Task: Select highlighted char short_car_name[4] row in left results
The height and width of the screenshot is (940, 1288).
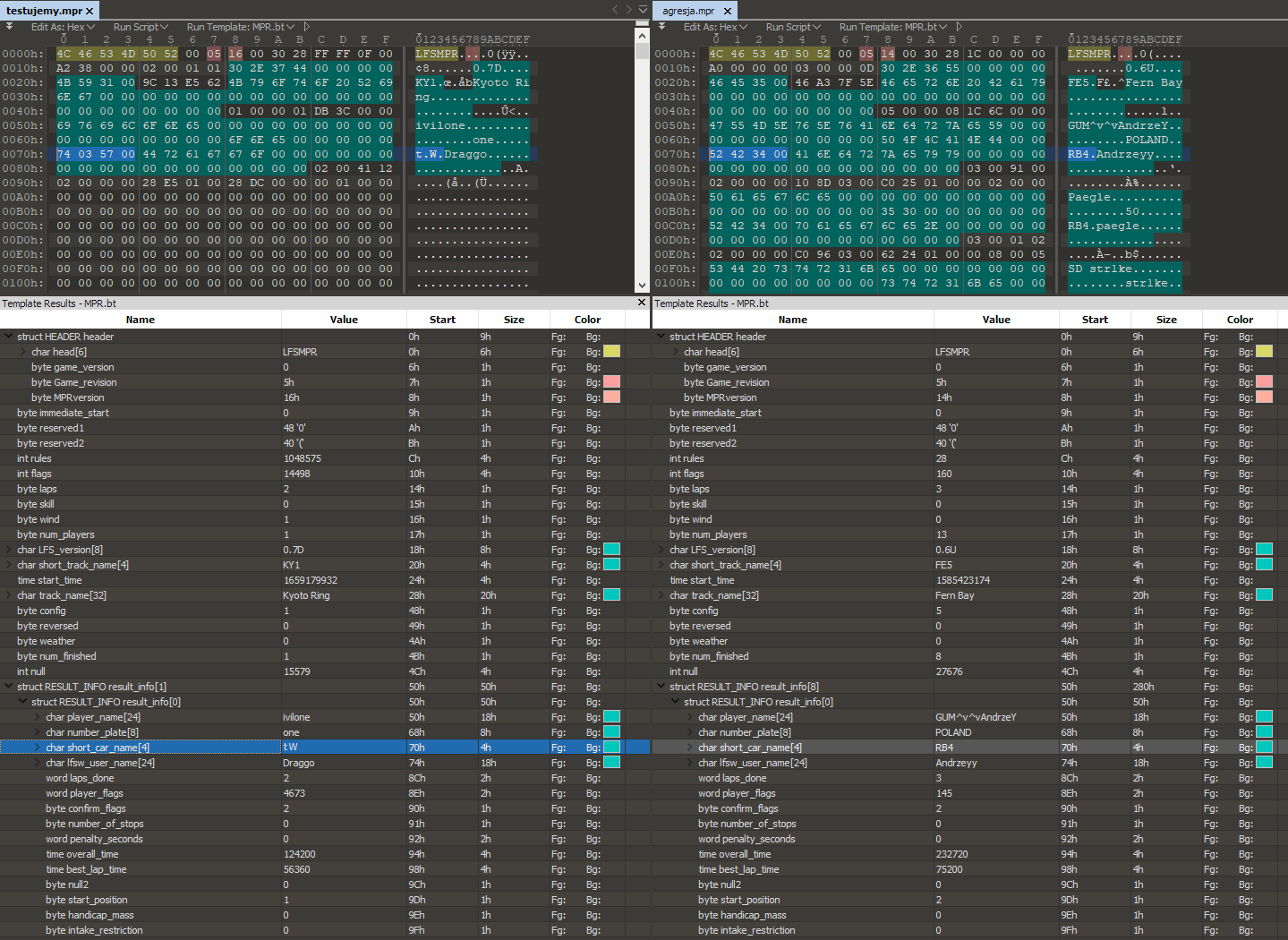Action: coord(325,748)
